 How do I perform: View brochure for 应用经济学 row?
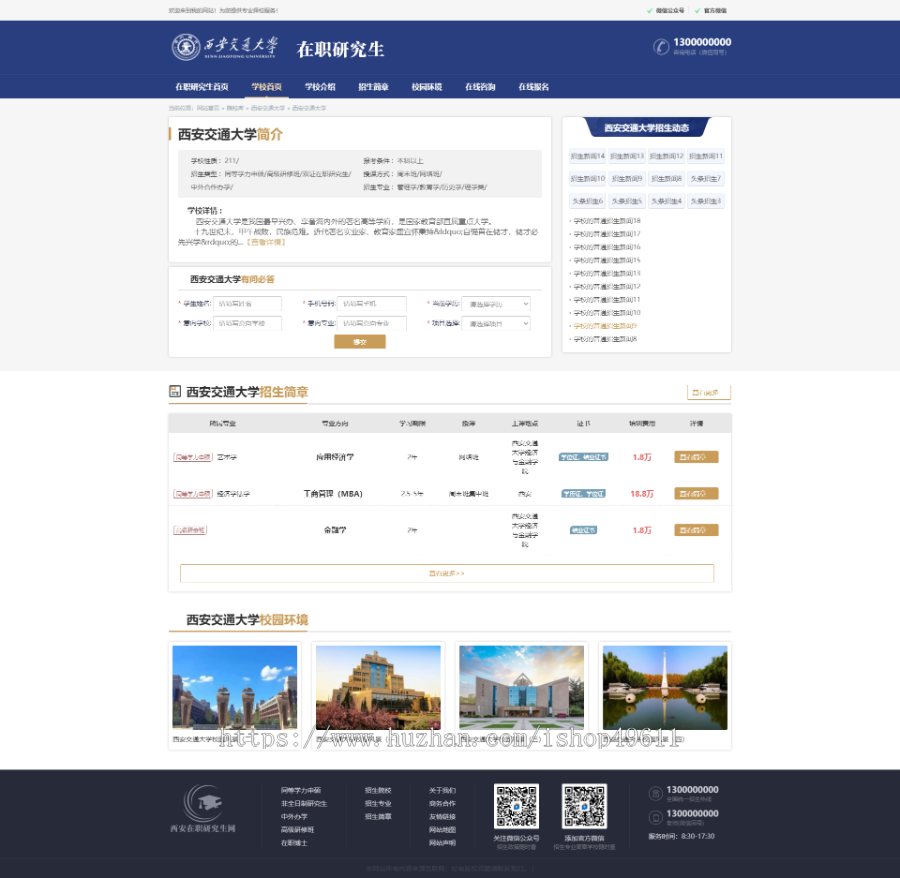pos(696,457)
